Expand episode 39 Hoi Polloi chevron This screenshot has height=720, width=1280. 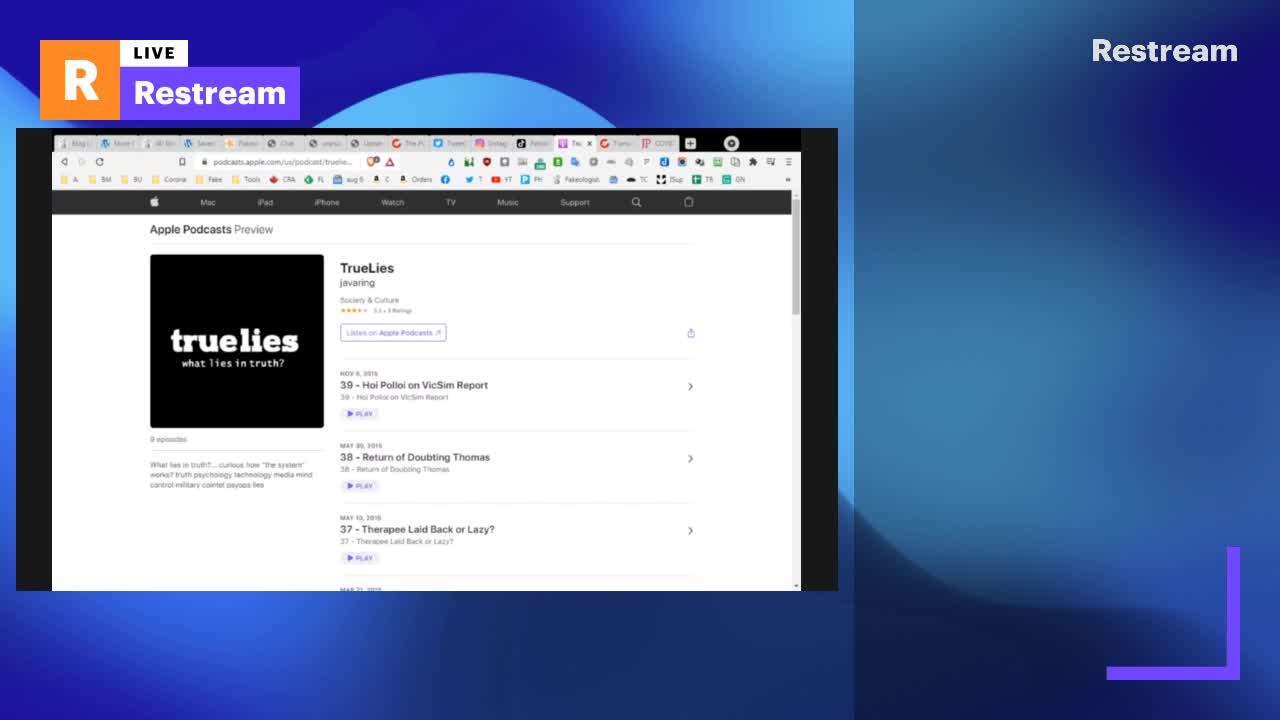[x=690, y=387]
